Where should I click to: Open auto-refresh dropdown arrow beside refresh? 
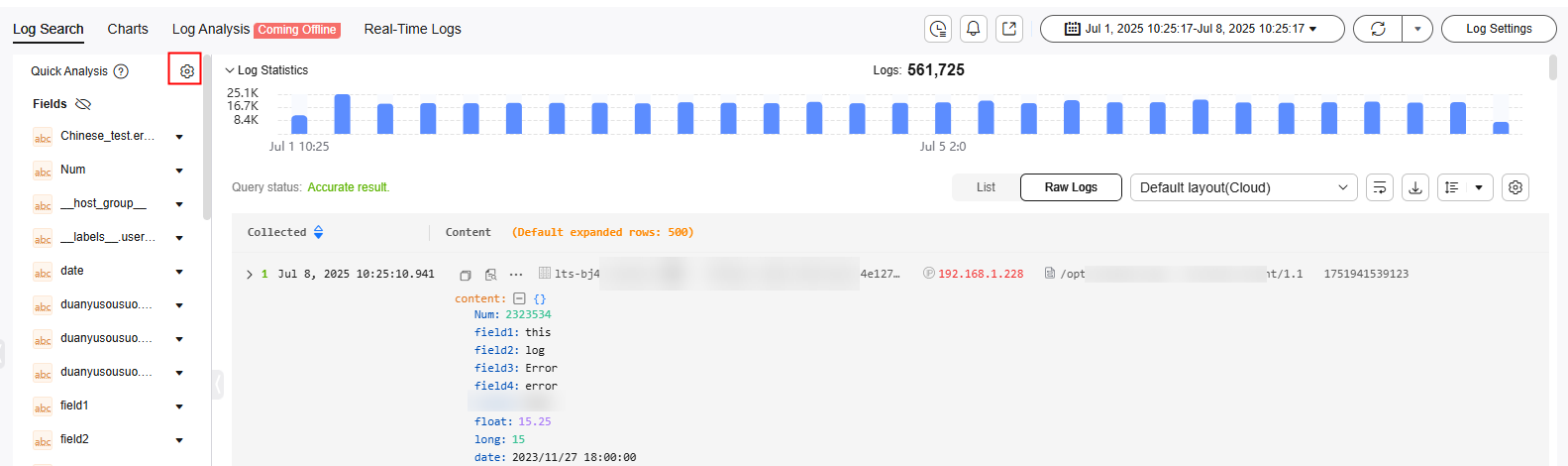[x=1417, y=29]
